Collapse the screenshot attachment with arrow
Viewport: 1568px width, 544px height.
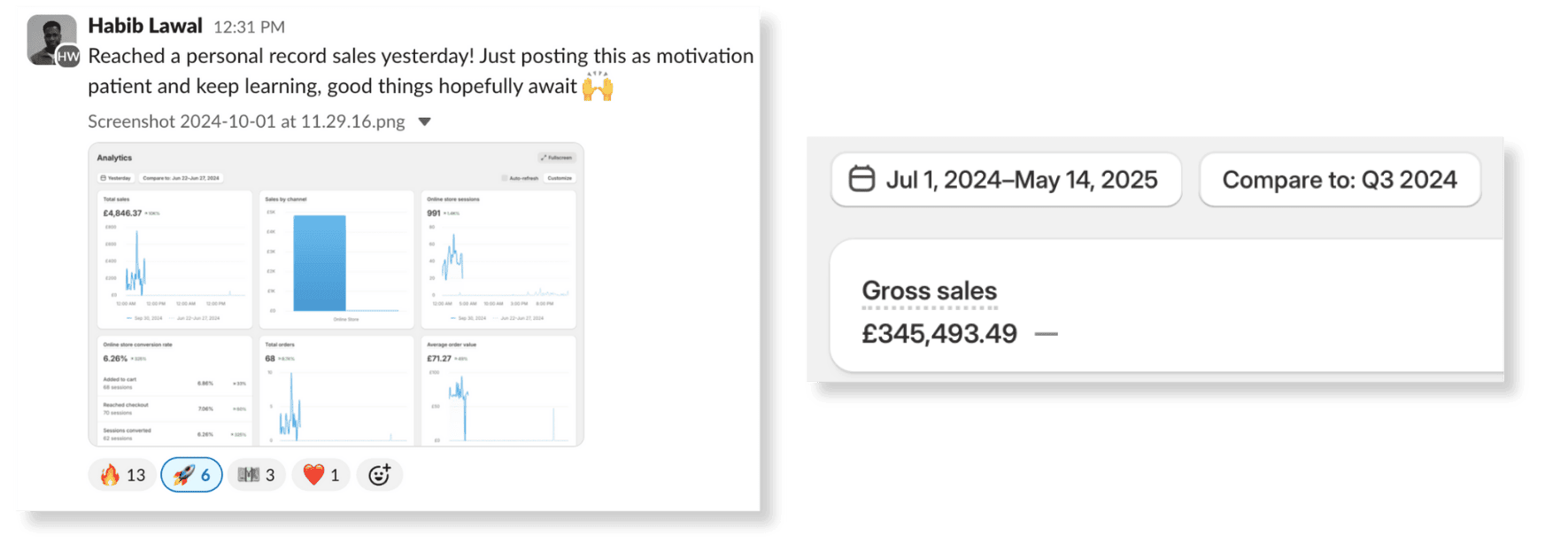pyautogui.click(x=425, y=122)
